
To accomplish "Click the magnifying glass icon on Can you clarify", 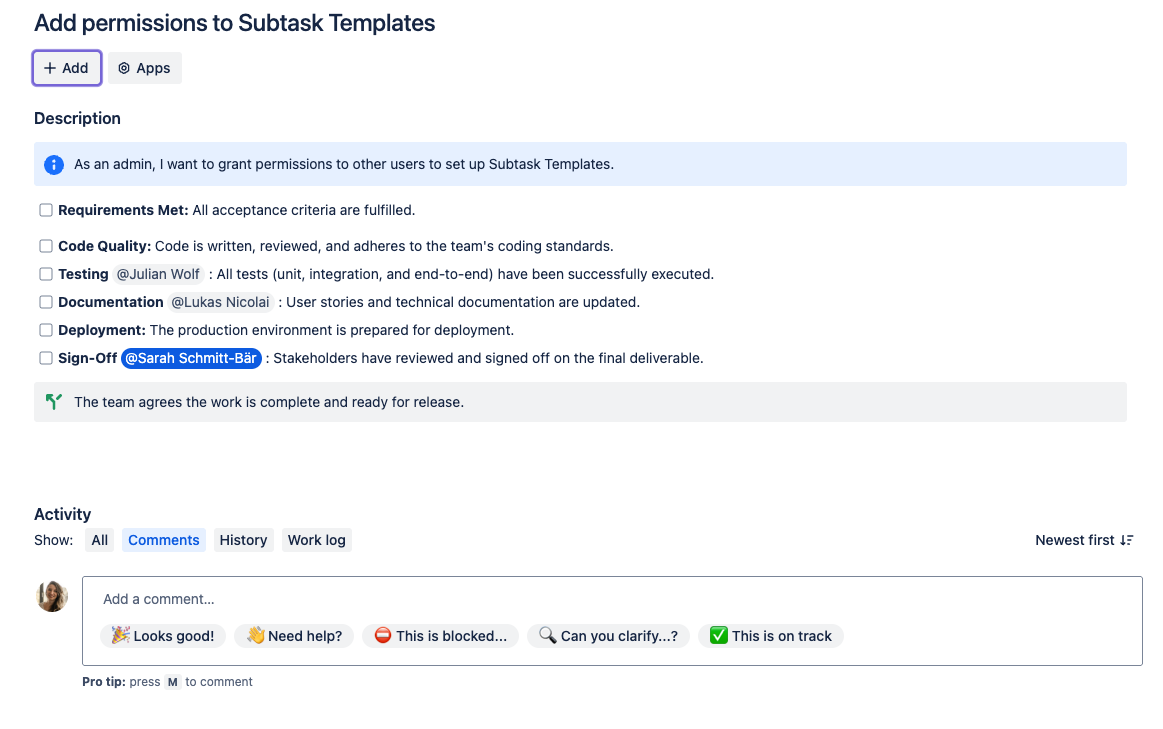I will tap(546, 635).
